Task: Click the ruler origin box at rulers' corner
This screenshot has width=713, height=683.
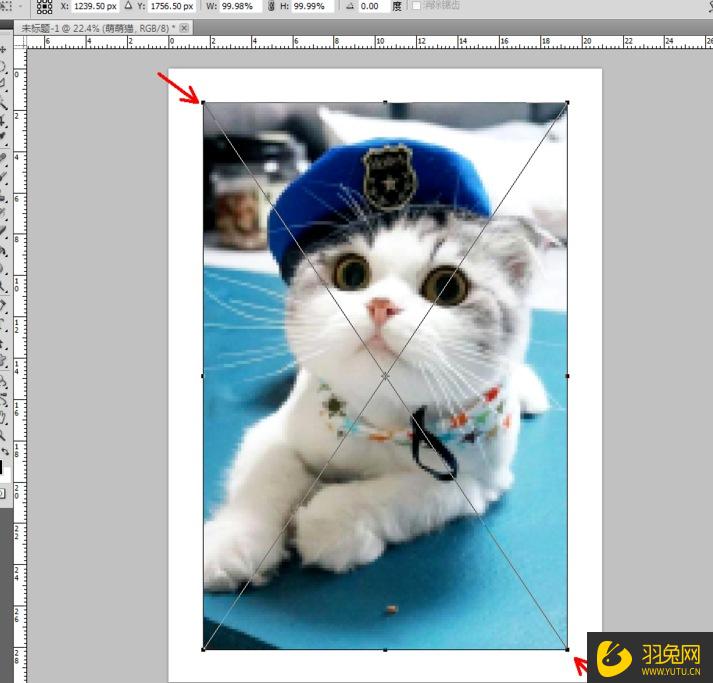Action: point(20,42)
